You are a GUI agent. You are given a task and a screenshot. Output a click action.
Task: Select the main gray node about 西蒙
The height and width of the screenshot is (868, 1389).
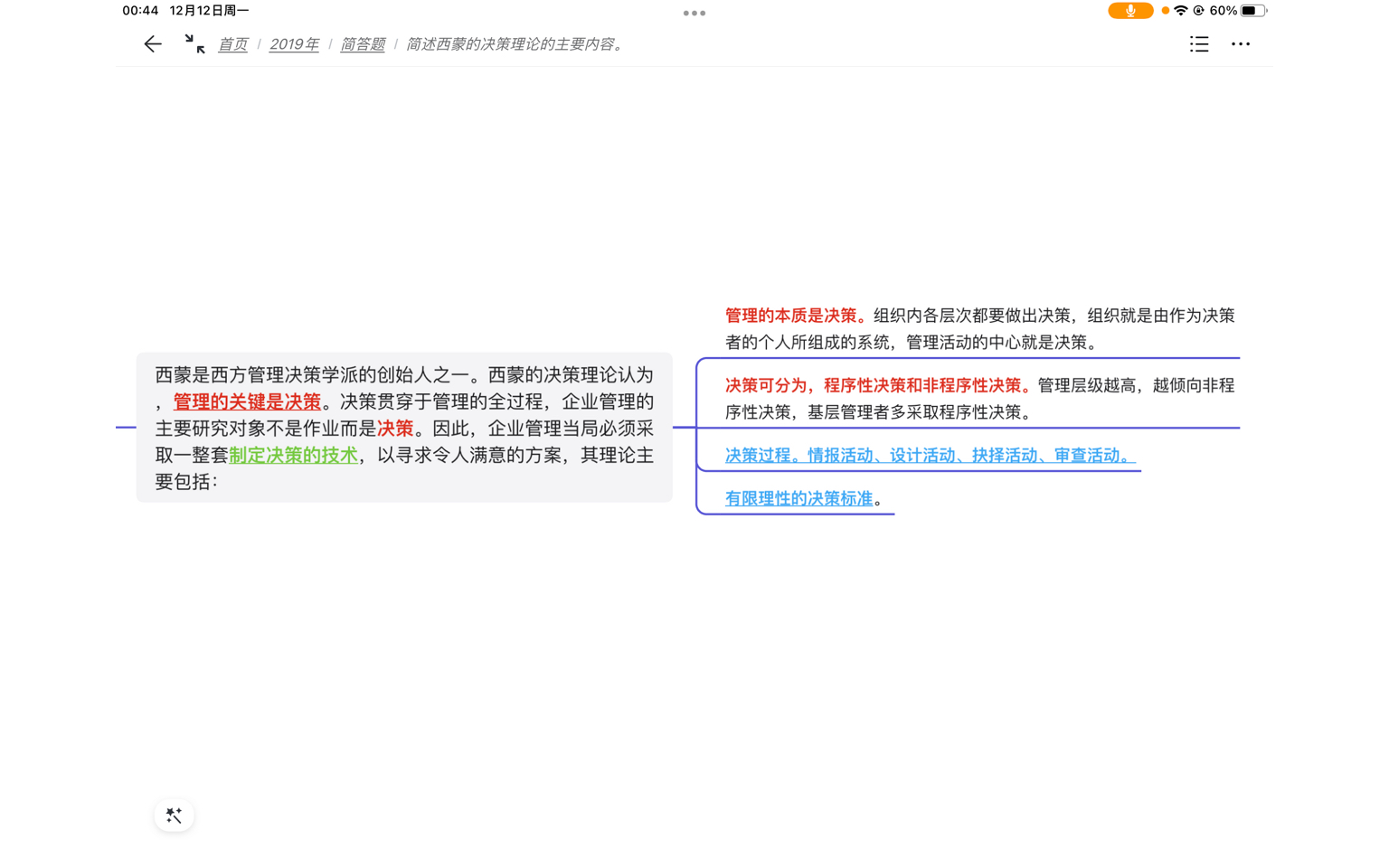pyautogui.click(x=404, y=428)
